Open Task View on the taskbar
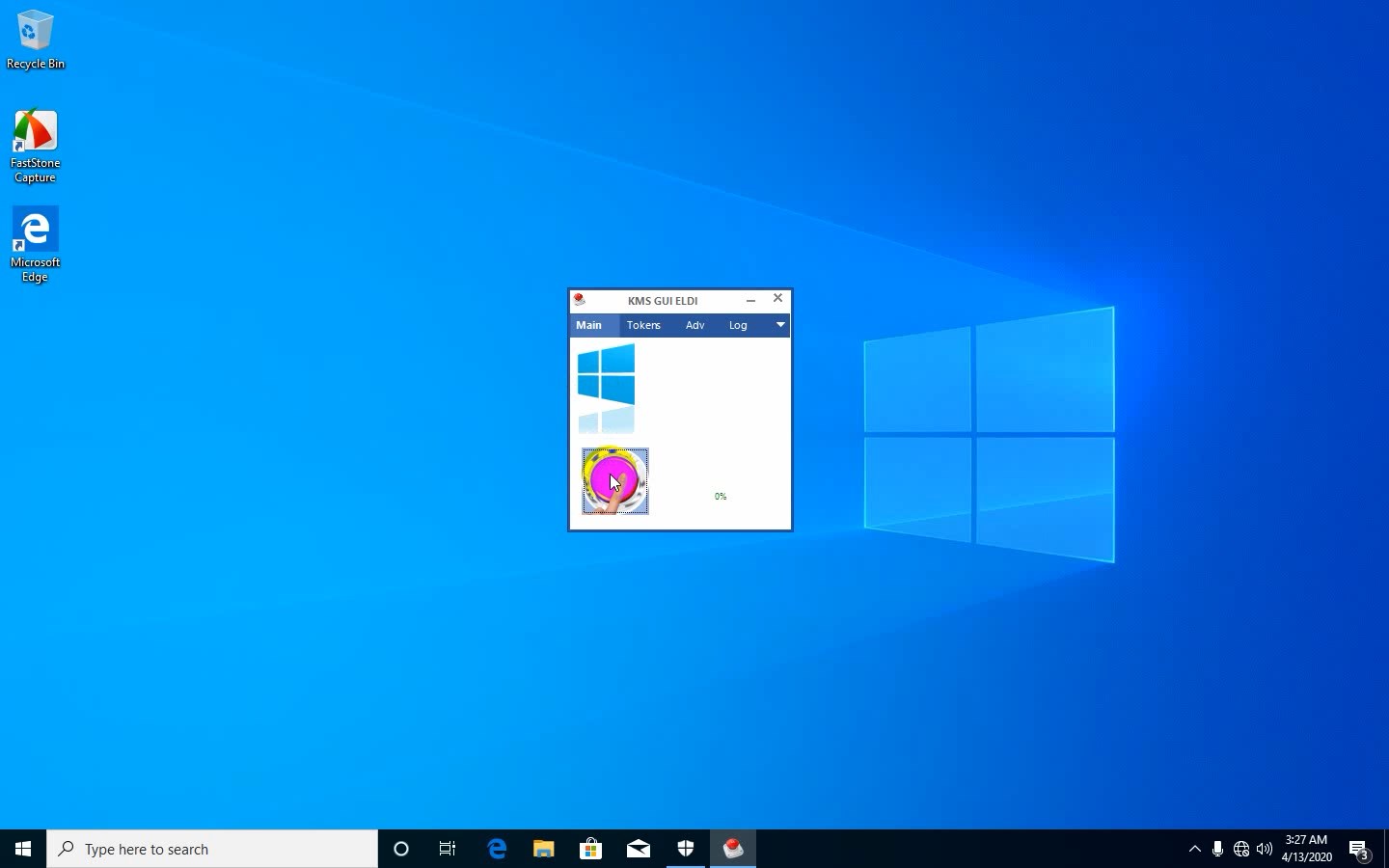Viewport: 1389px width, 868px height. (448, 849)
